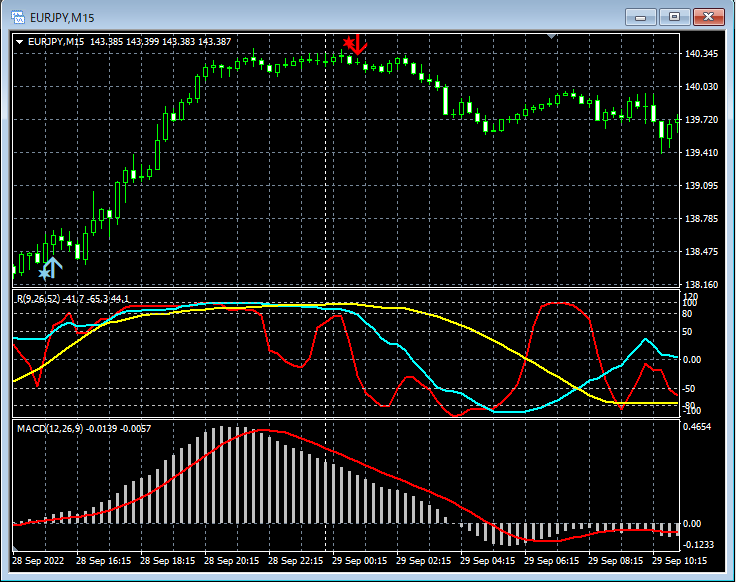Click the 0.4654 MACD scale value
The height and width of the screenshot is (582, 737).
697,426
